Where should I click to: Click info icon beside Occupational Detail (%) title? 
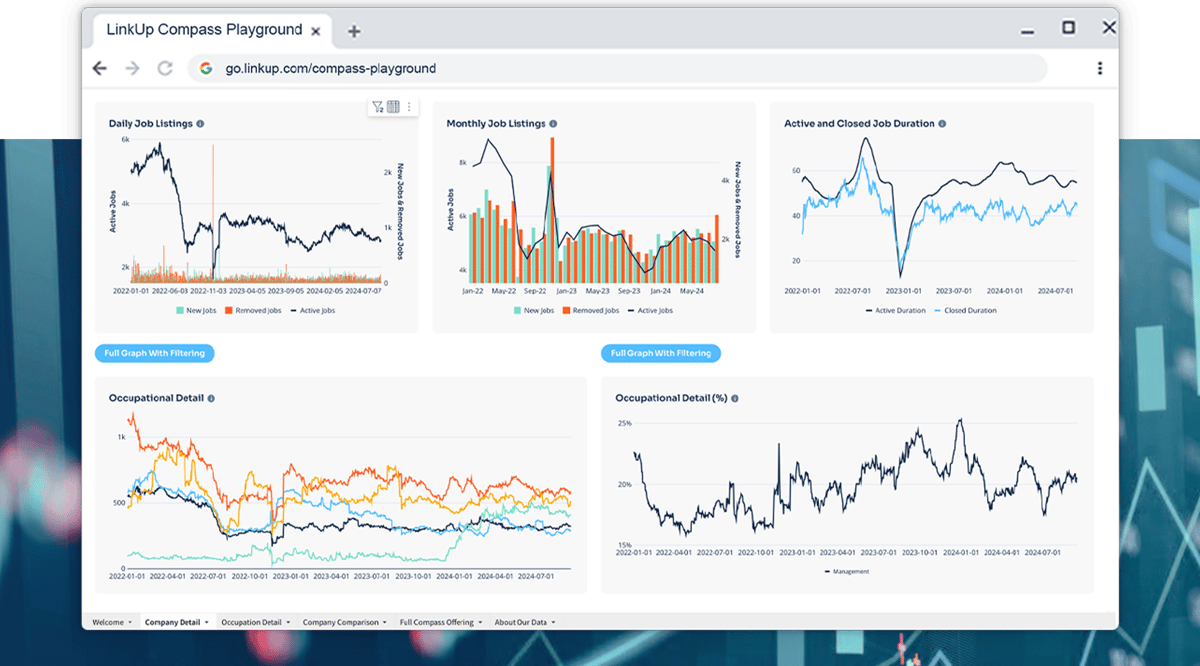click(x=735, y=398)
